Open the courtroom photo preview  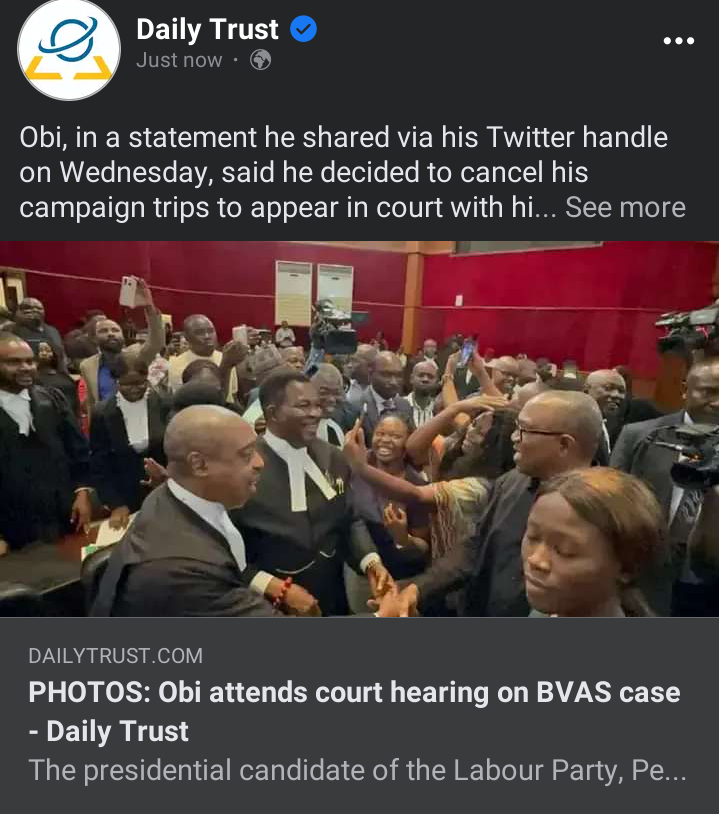(x=359, y=429)
